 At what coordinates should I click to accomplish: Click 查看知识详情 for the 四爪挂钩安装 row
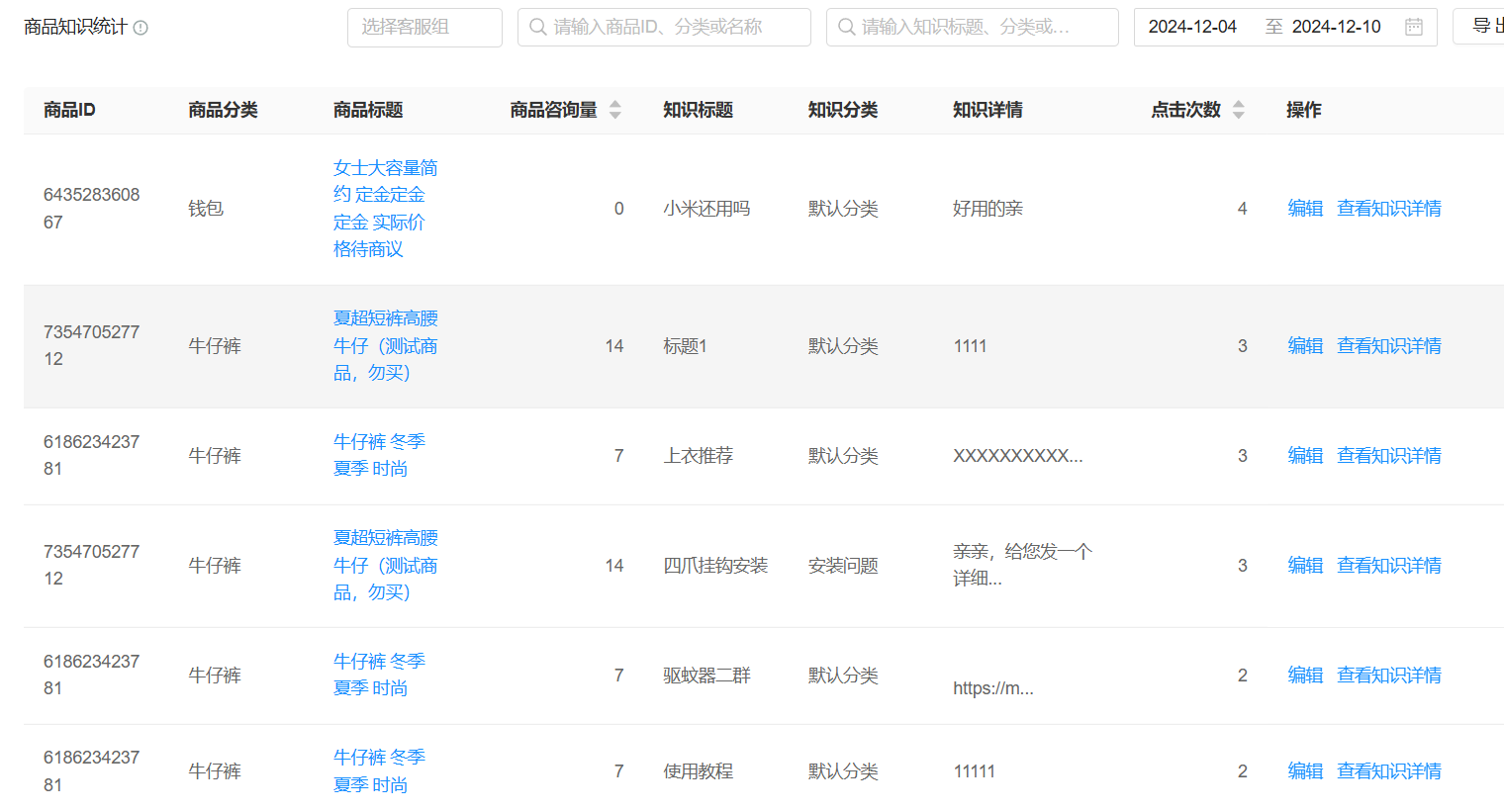pos(1389,566)
